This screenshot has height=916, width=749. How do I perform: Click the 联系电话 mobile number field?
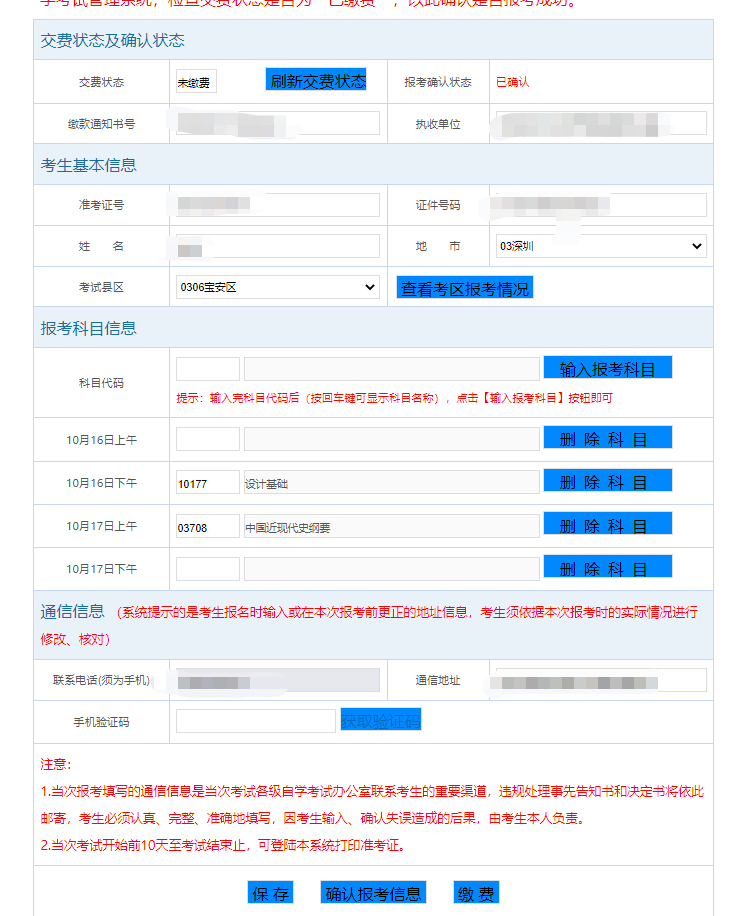pyautogui.click(x=277, y=680)
